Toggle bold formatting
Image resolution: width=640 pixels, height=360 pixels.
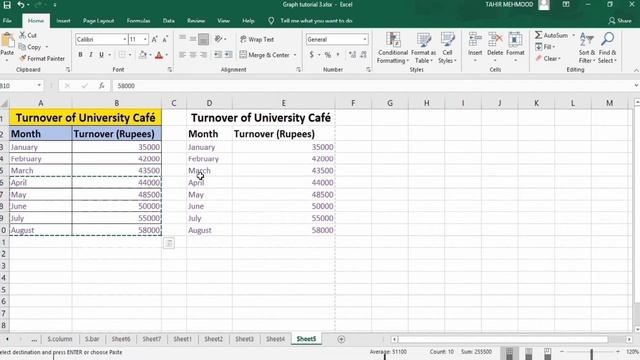pos(80,55)
